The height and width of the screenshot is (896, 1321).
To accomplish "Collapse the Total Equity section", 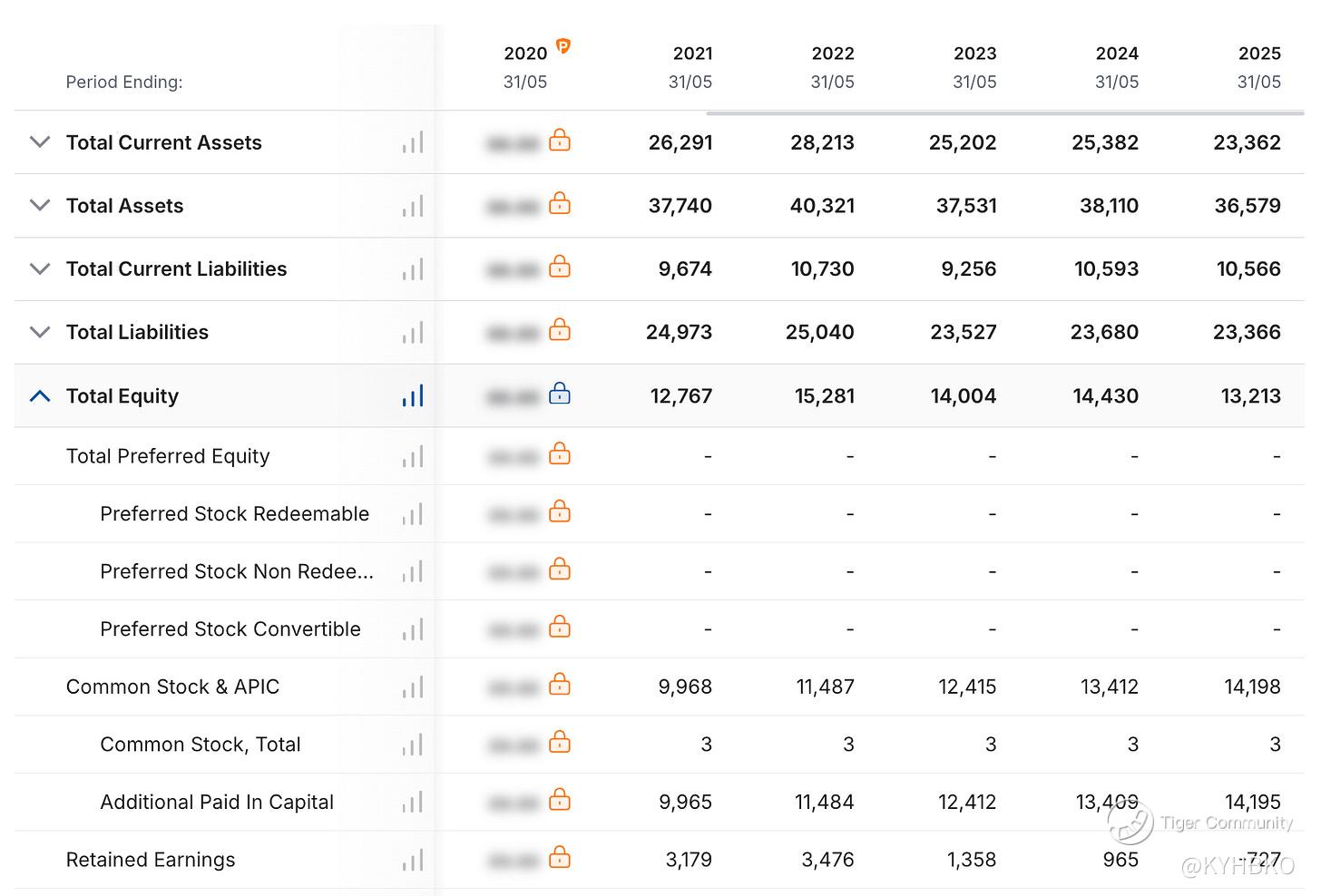I will (40, 396).
